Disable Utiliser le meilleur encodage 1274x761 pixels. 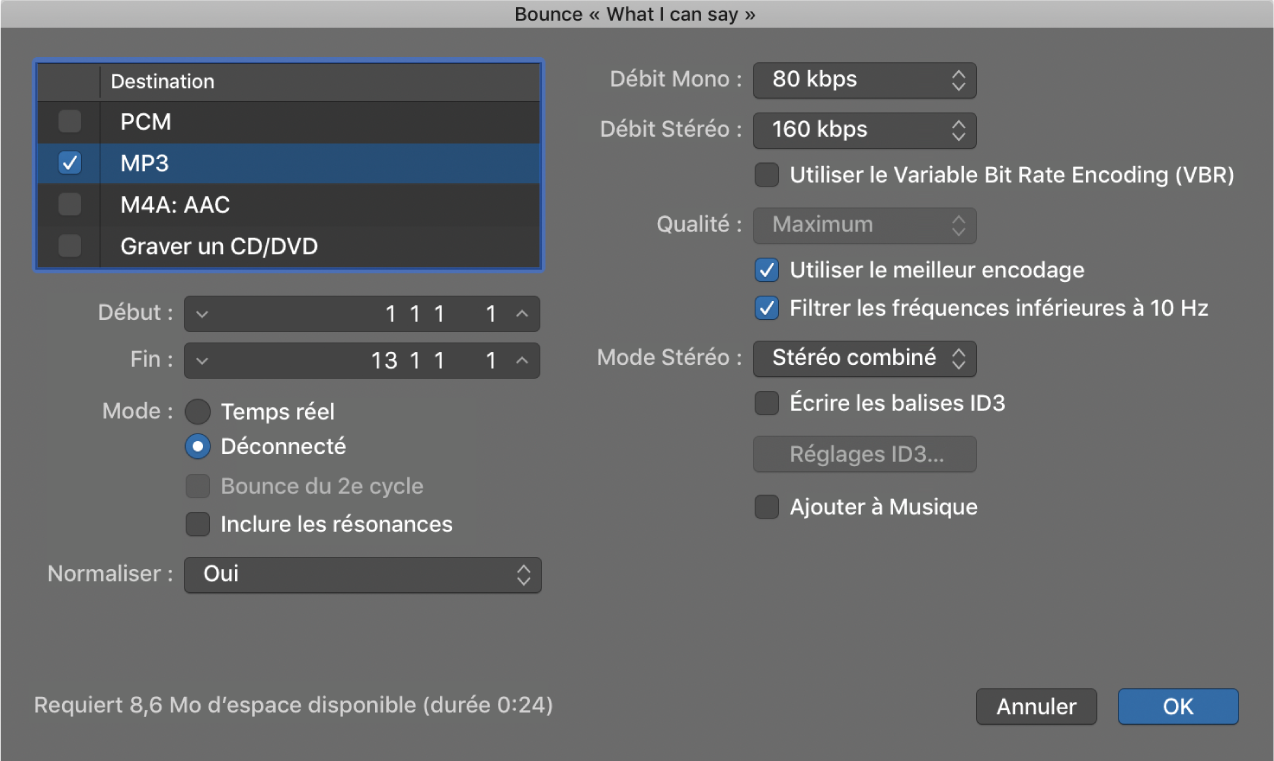767,270
